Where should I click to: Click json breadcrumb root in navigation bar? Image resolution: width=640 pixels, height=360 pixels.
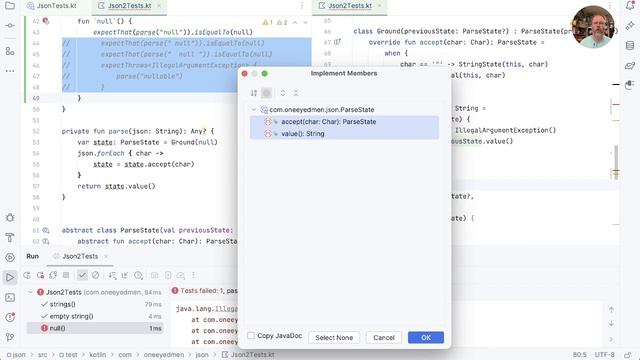click(x=16, y=355)
